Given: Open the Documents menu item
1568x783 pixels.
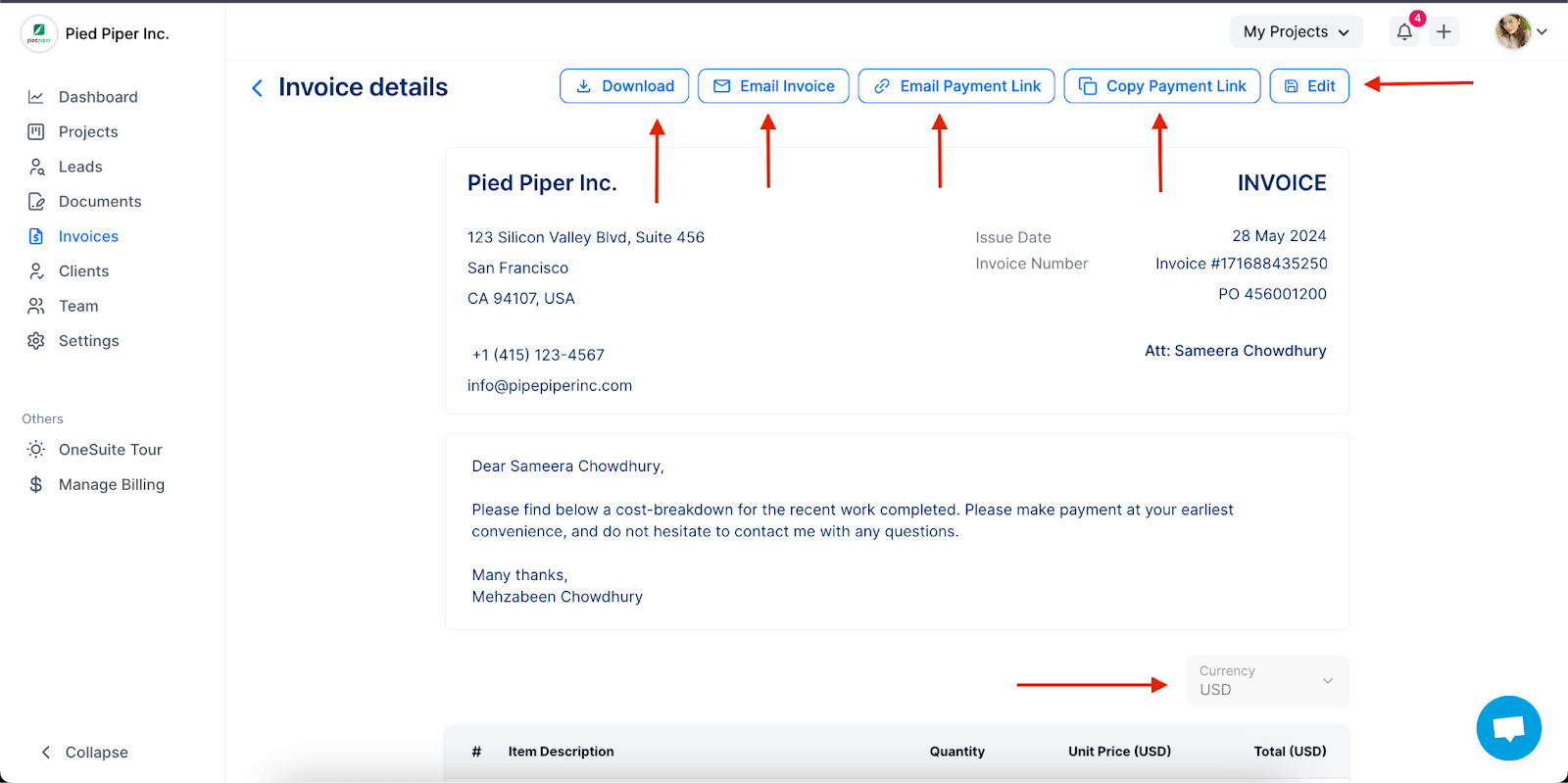Looking at the screenshot, I should point(100,201).
